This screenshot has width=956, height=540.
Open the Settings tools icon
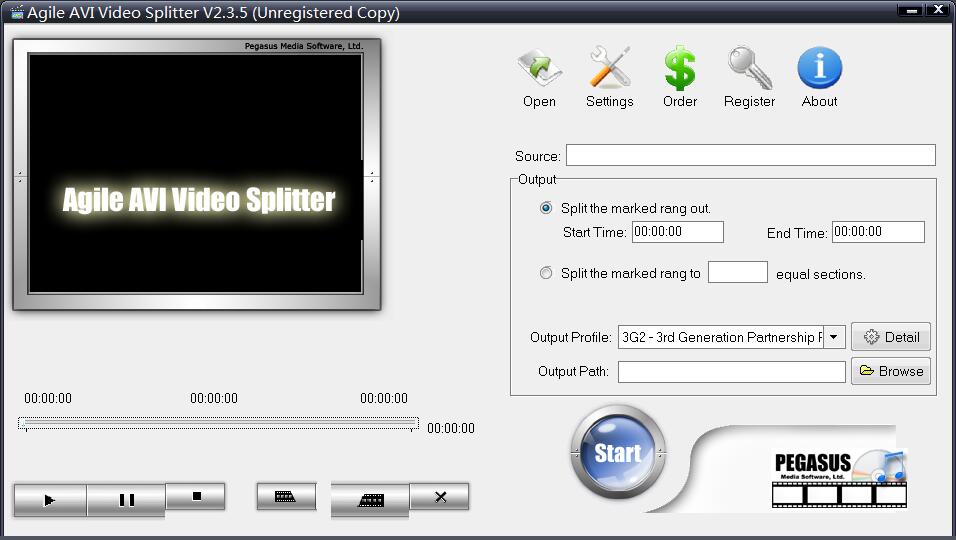point(609,77)
